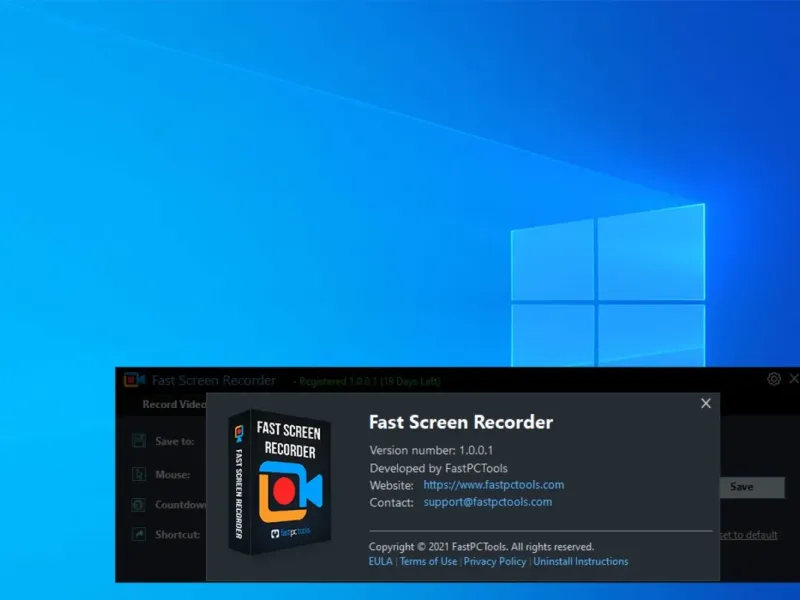Select the 'Developed by FastPCTools' text
Viewport: 800px width, 600px height.
tap(438, 468)
